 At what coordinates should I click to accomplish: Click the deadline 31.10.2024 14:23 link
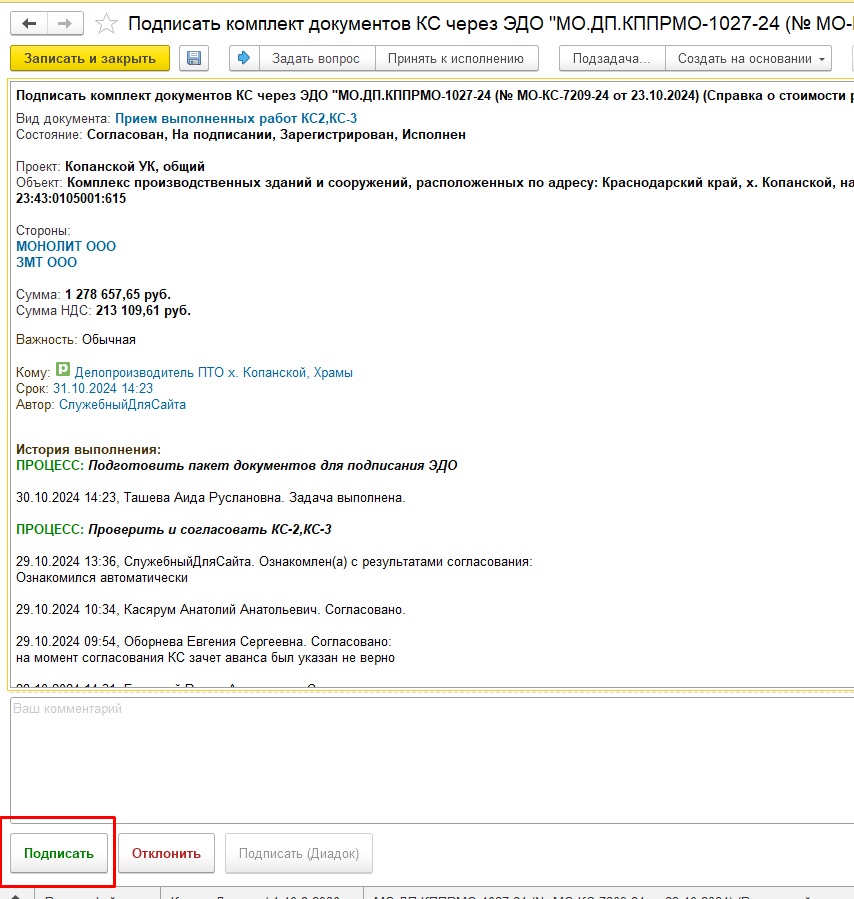coord(103,388)
